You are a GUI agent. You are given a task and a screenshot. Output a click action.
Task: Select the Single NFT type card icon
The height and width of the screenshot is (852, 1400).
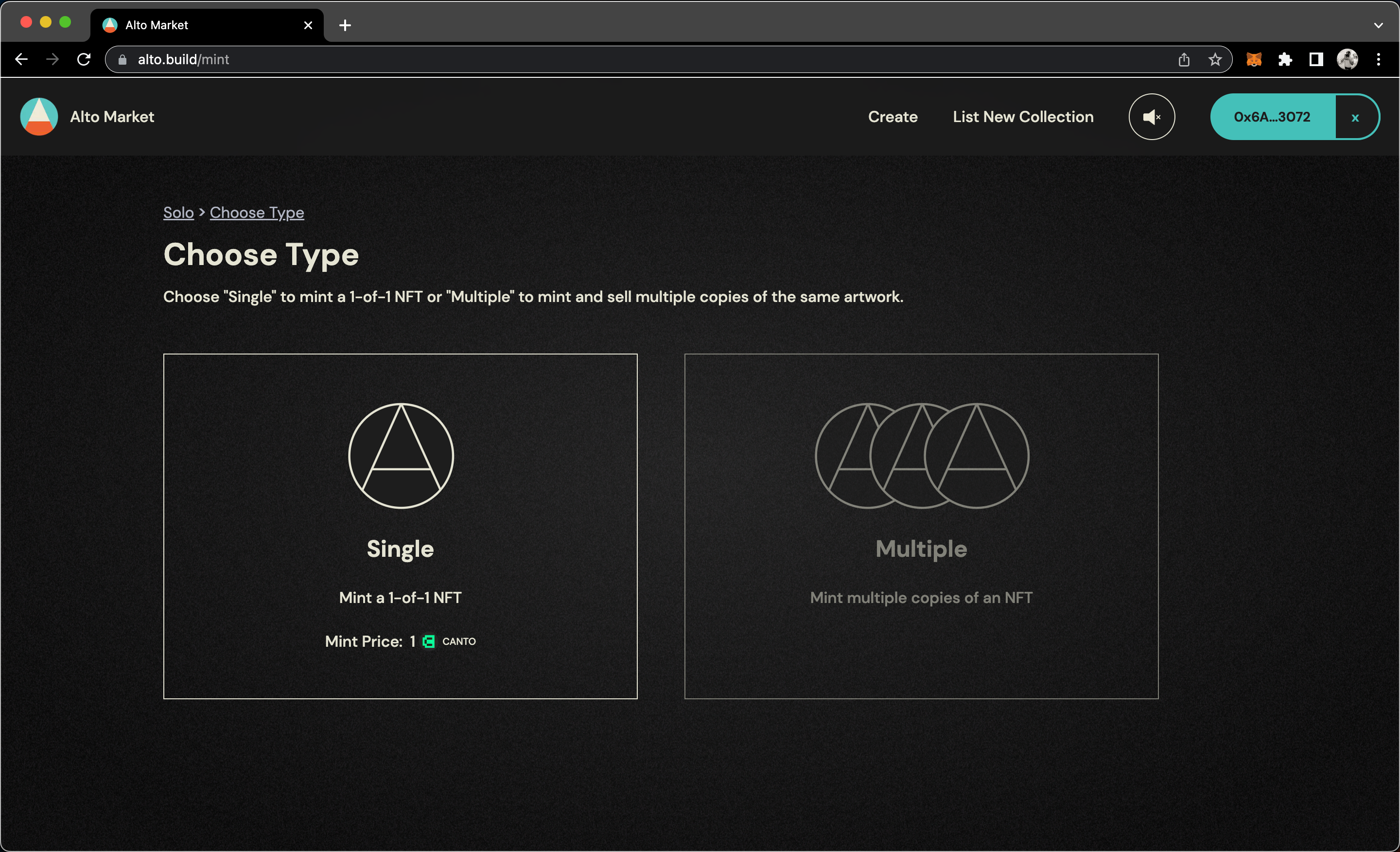(x=401, y=455)
